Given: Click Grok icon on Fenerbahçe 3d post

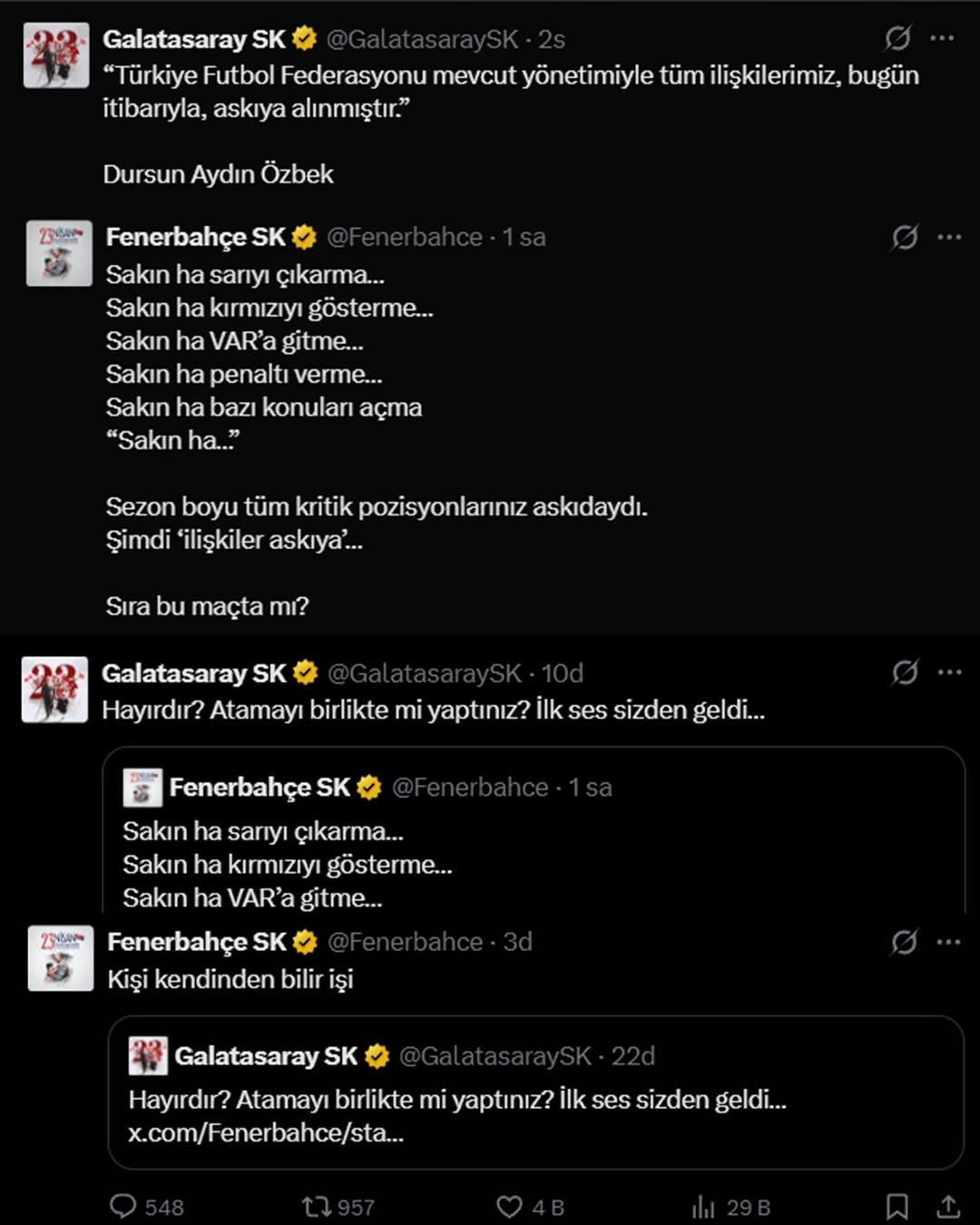Looking at the screenshot, I should tap(904, 942).
